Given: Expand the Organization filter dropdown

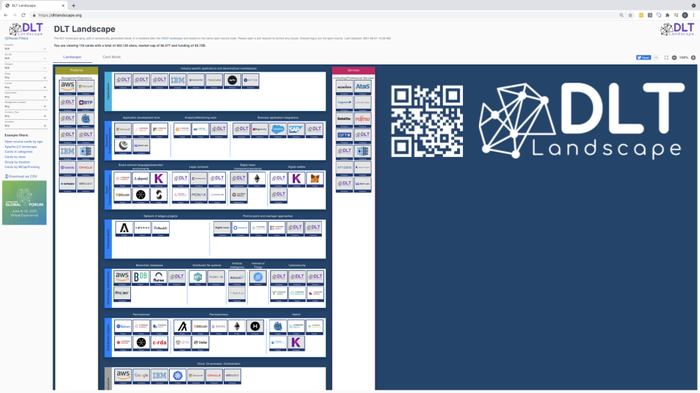Looking at the screenshot, I should click(x=25, y=97).
